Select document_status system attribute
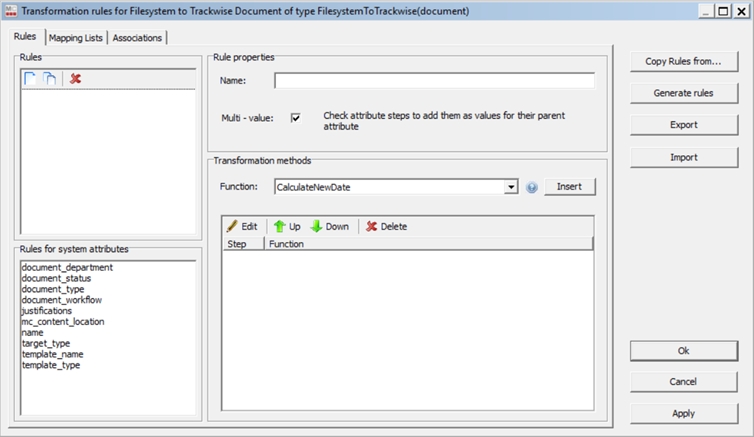The image size is (754, 437). point(56,278)
